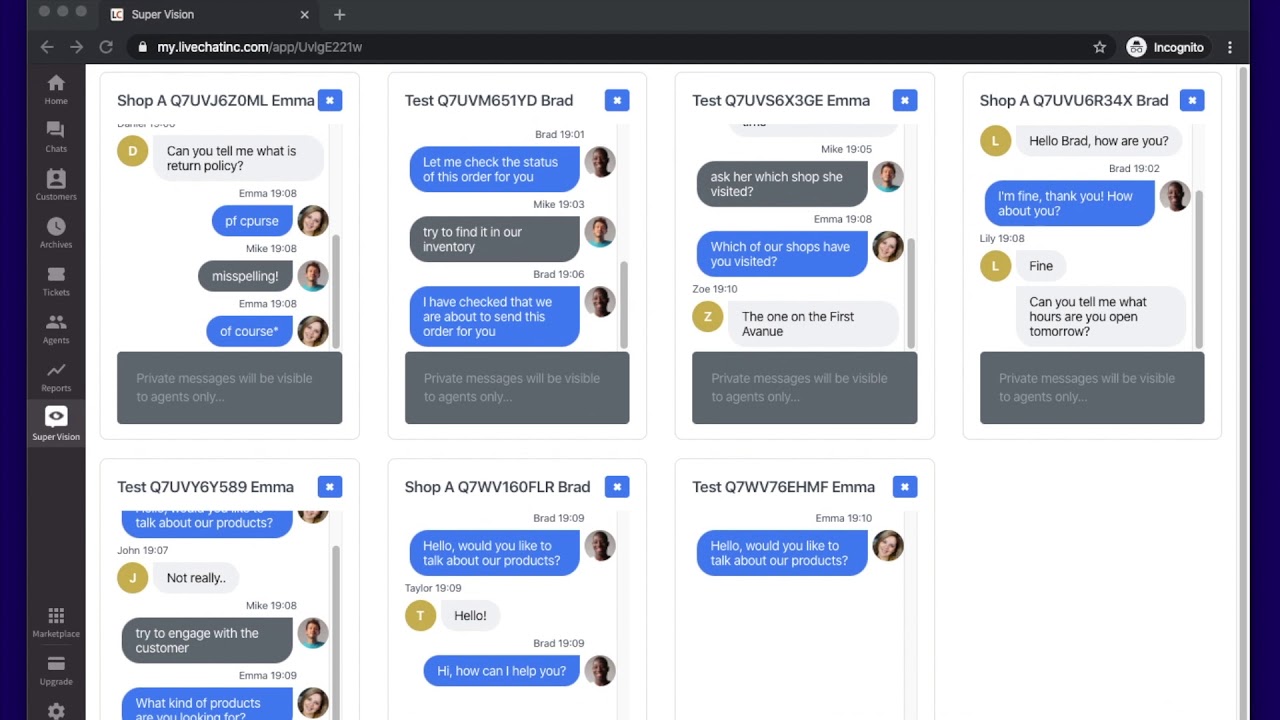The width and height of the screenshot is (1280, 720).
Task: Go to Agents in the sidebar
Action: [56, 329]
